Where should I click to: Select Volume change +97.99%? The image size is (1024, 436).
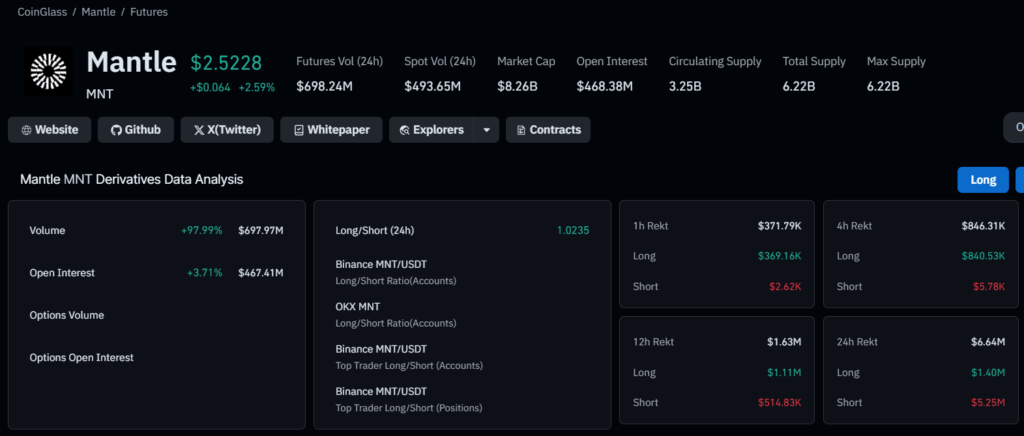pos(202,230)
